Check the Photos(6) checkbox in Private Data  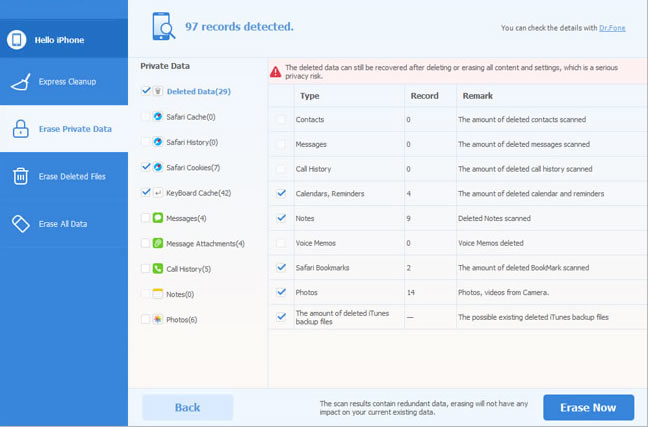coord(145,319)
